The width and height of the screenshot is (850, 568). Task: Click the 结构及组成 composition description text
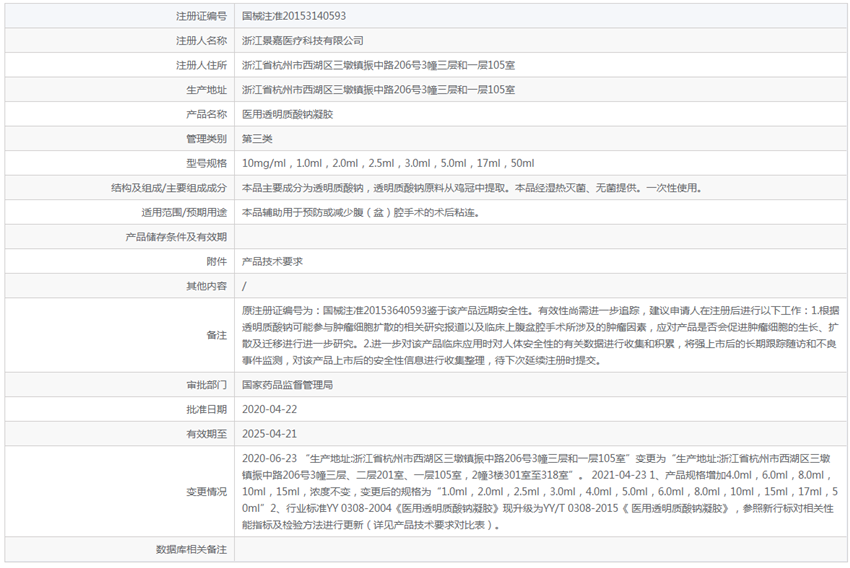(x=472, y=188)
